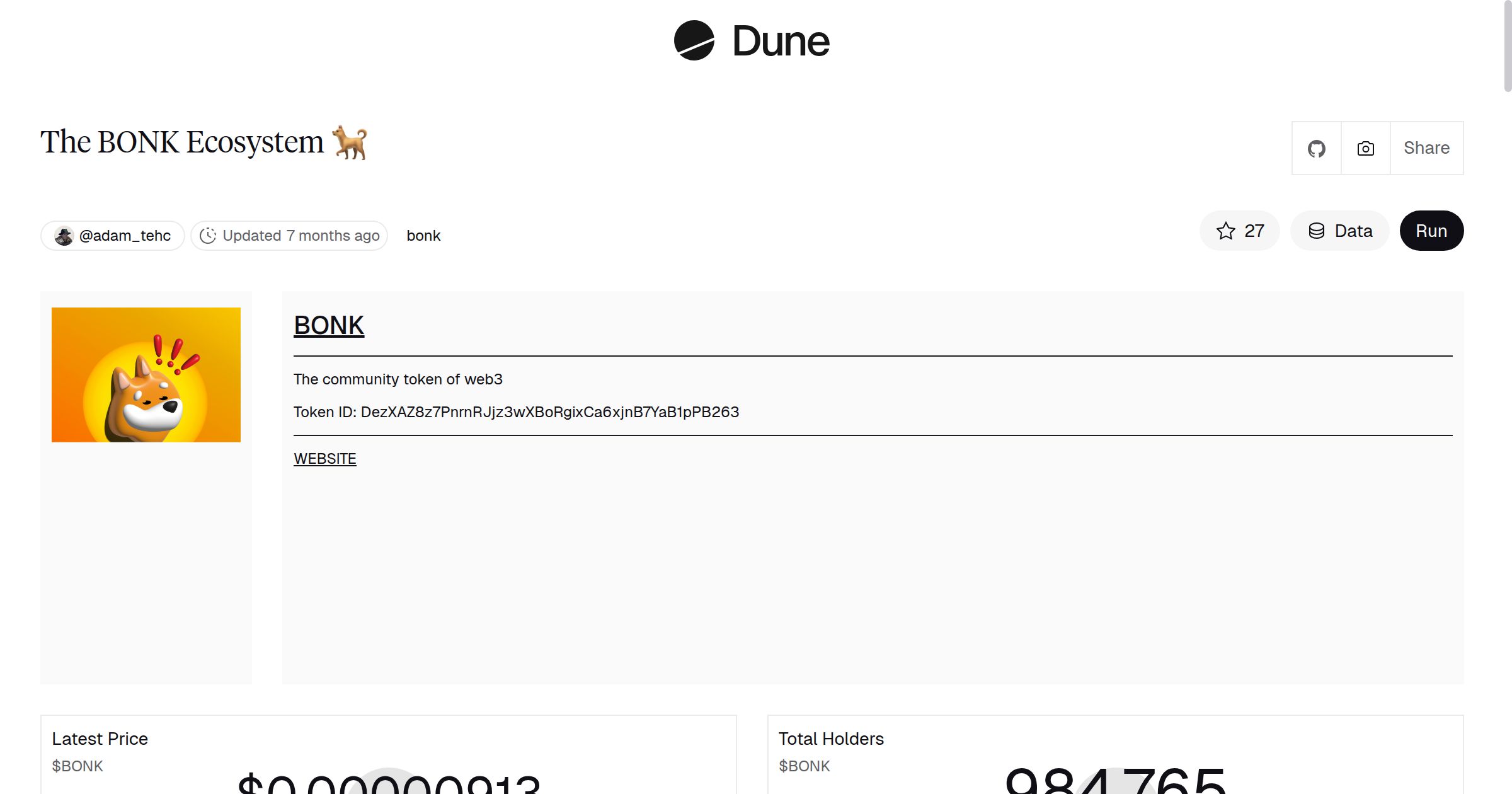Click the clock icon in the Updated chip
Viewport: 1512px width, 794px height.
point(208,235)
